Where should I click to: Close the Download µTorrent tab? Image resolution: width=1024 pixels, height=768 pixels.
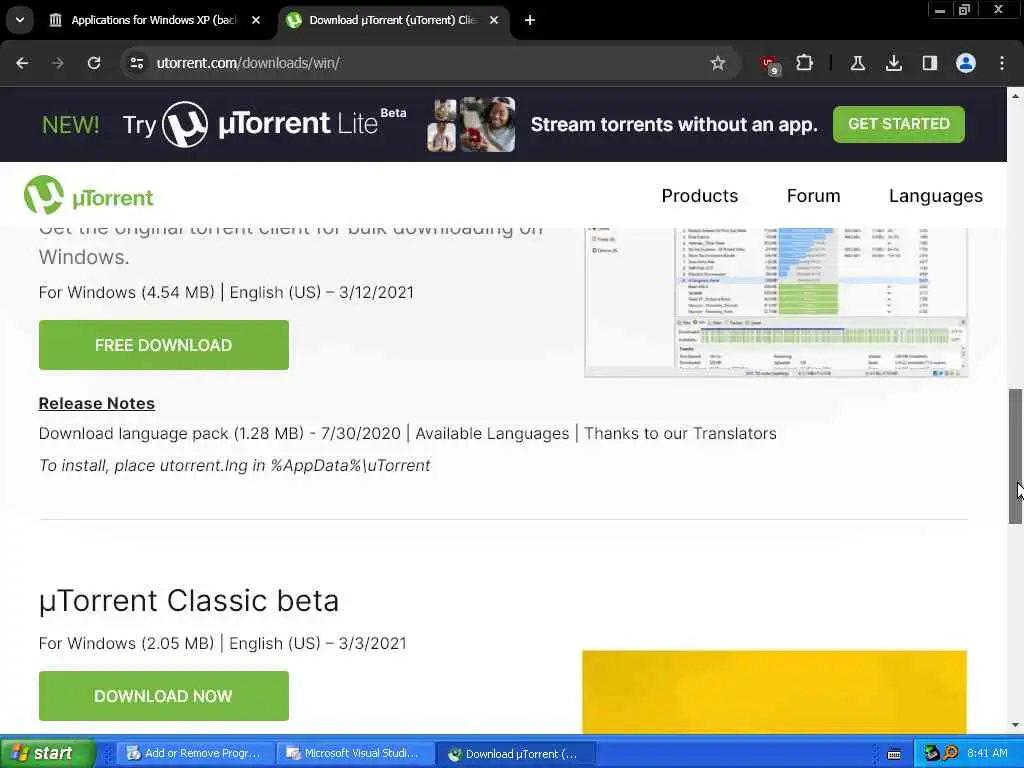coord(494,20)
